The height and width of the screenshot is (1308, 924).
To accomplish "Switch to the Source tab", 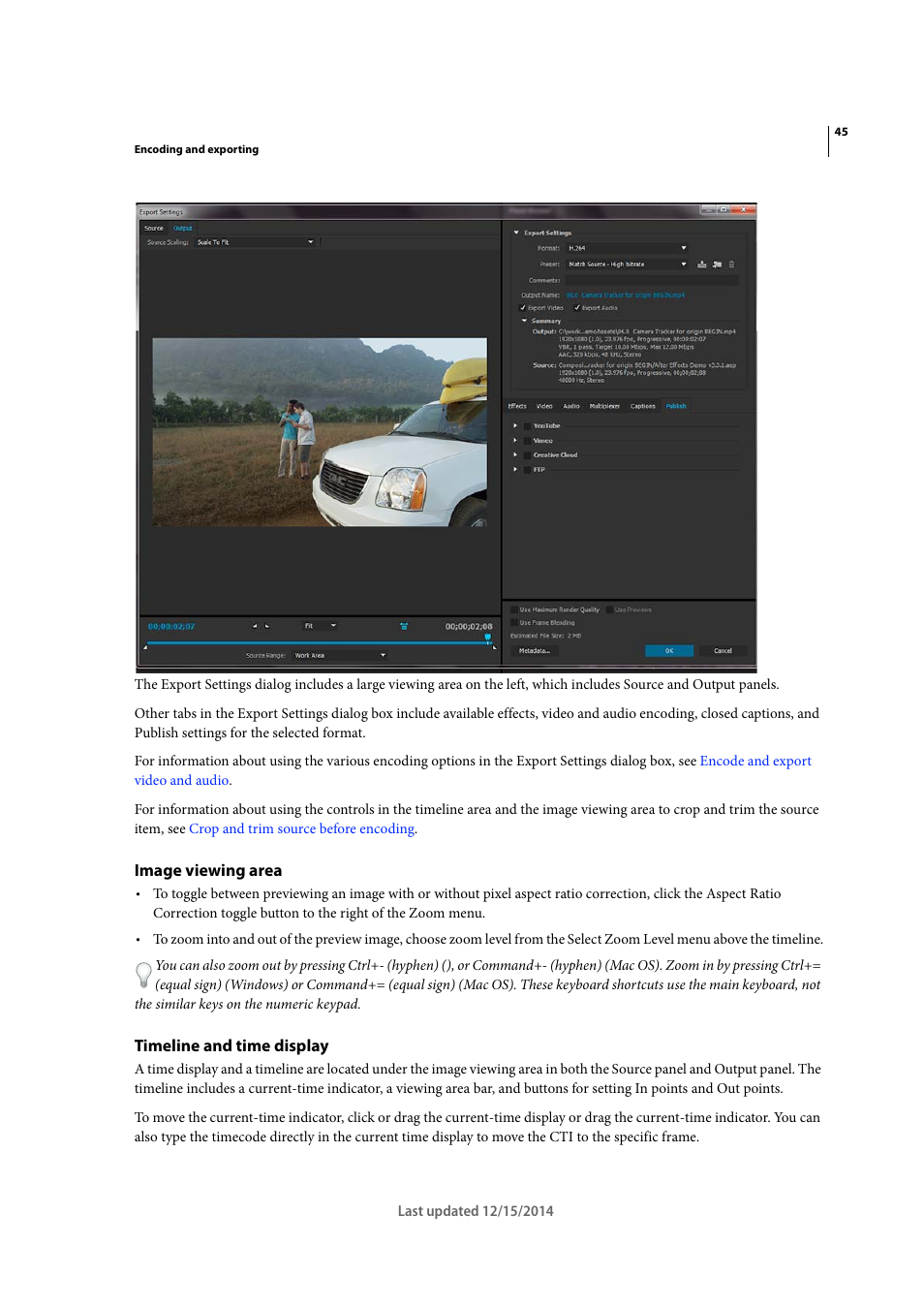I will pos(154,229).
